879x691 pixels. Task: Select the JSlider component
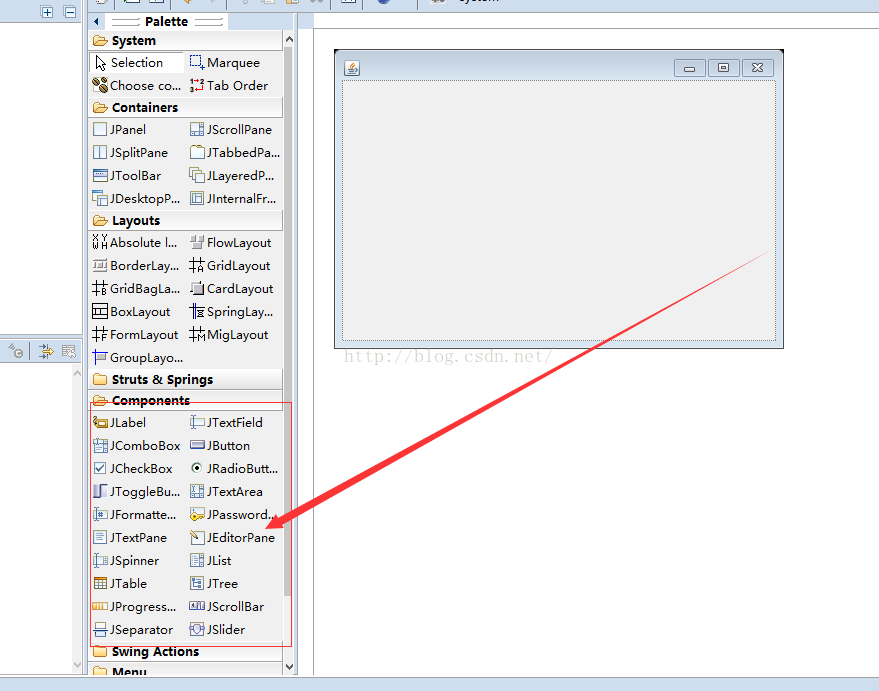(218, 629)
